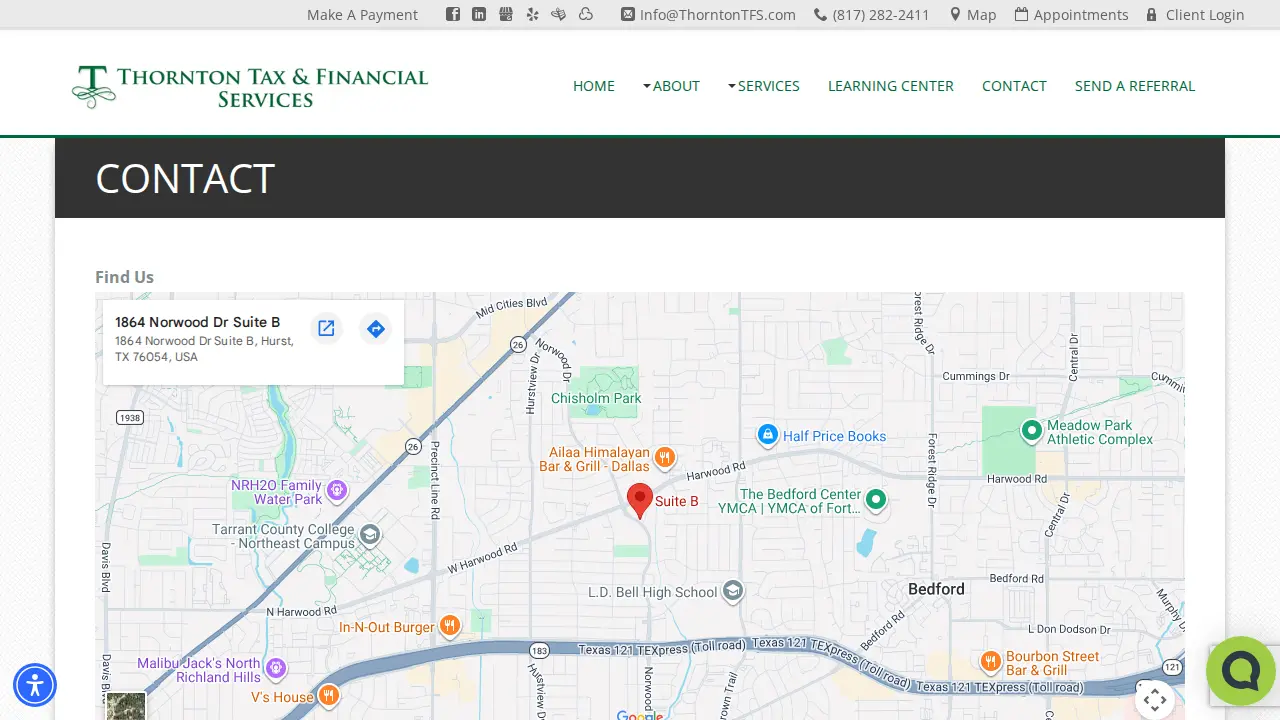
Task: Open the Contact menu item
Action: [x=1014, y=86]
